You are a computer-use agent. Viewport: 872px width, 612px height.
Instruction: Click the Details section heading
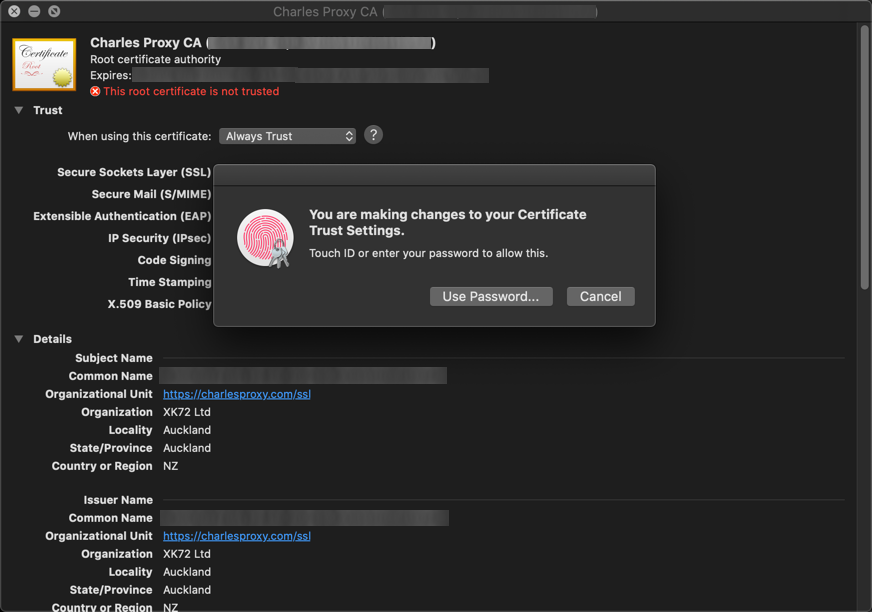click(52, 339)
